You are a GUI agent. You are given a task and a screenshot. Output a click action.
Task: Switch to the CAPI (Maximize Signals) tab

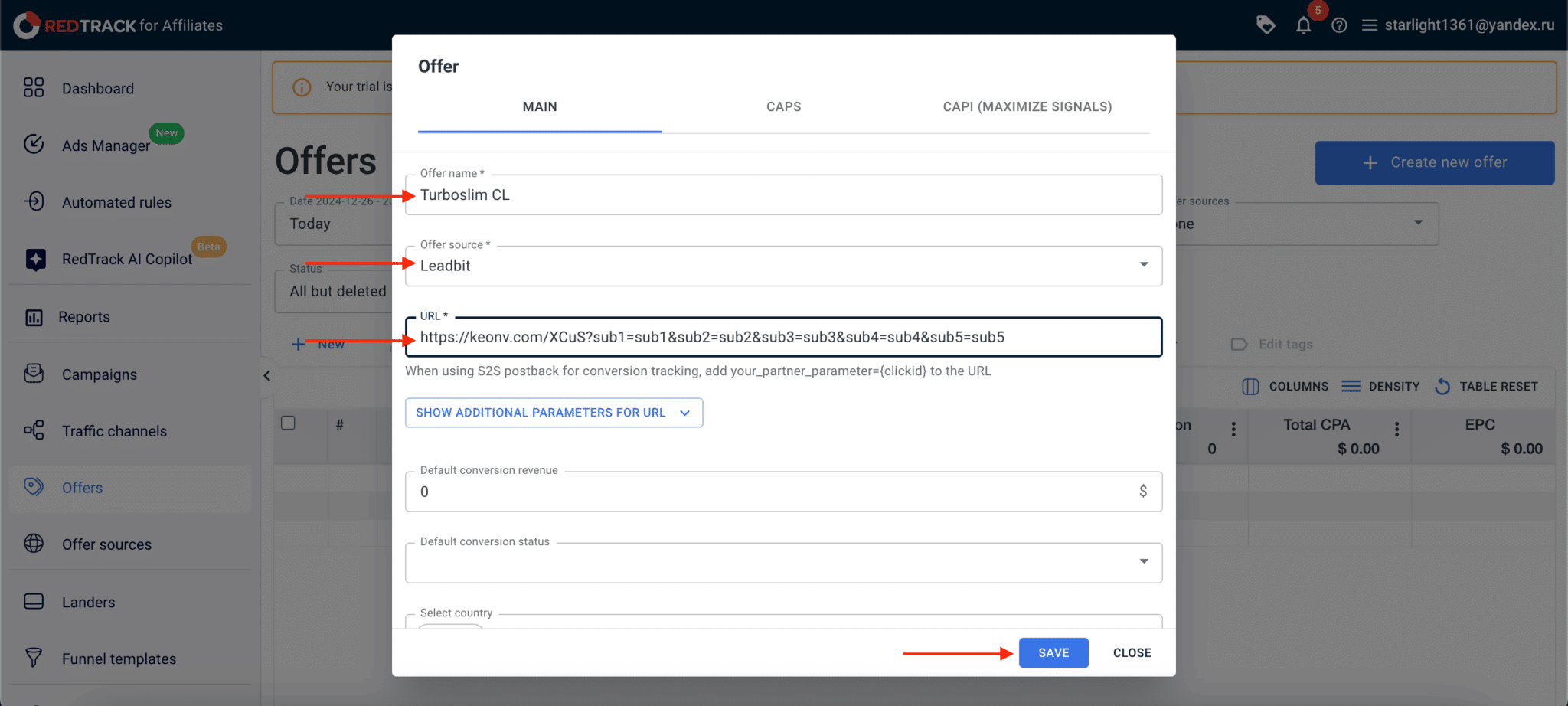pos(1027,107)
